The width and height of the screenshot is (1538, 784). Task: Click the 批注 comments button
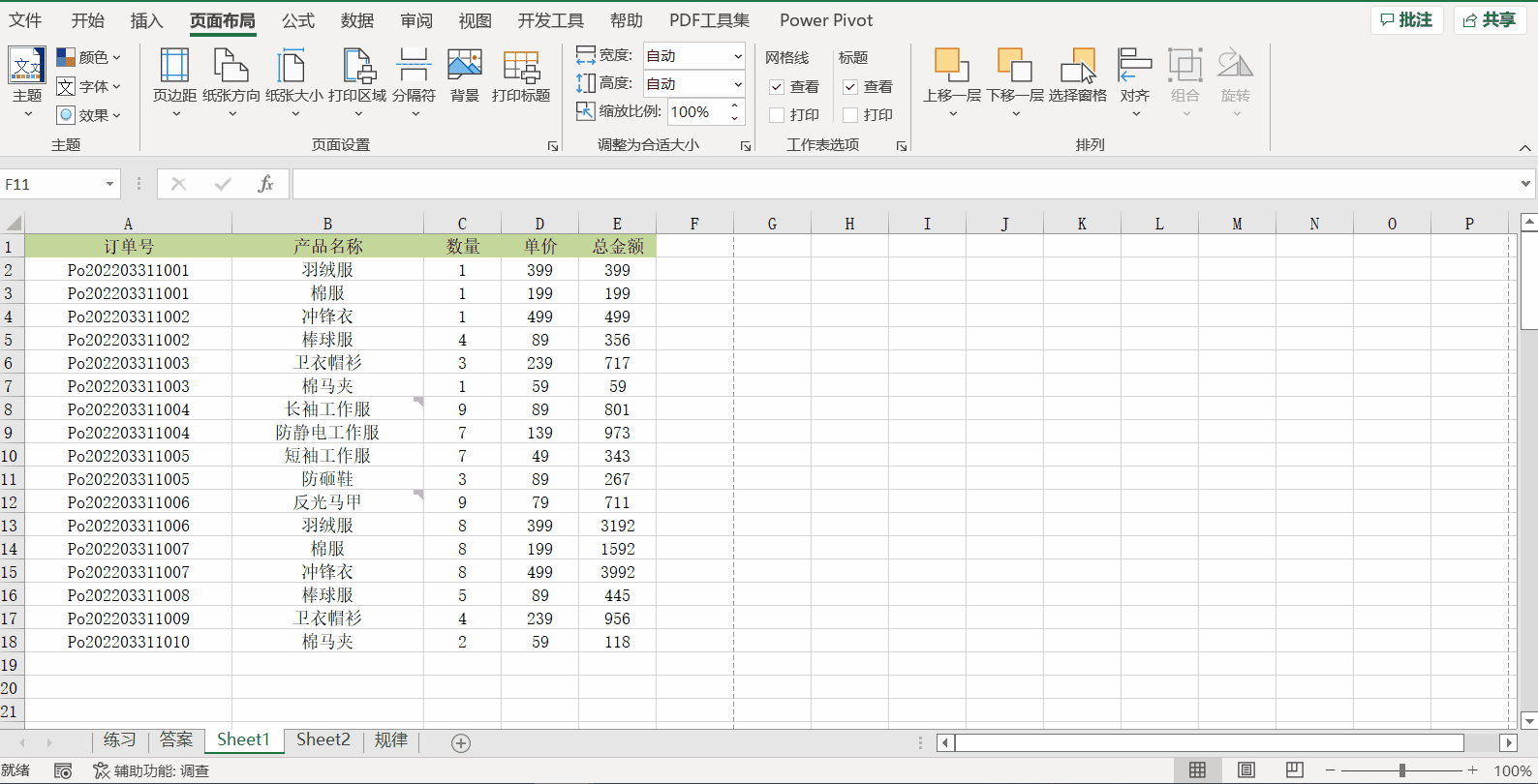[x=1406, y=20]
